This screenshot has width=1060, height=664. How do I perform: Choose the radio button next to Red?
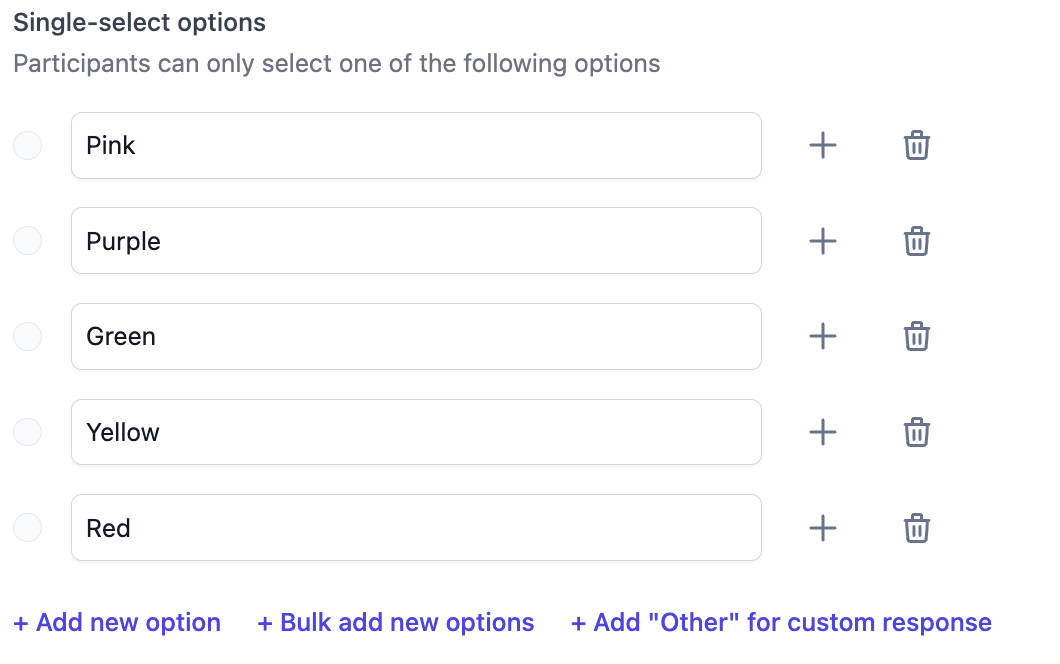[28, 528]
